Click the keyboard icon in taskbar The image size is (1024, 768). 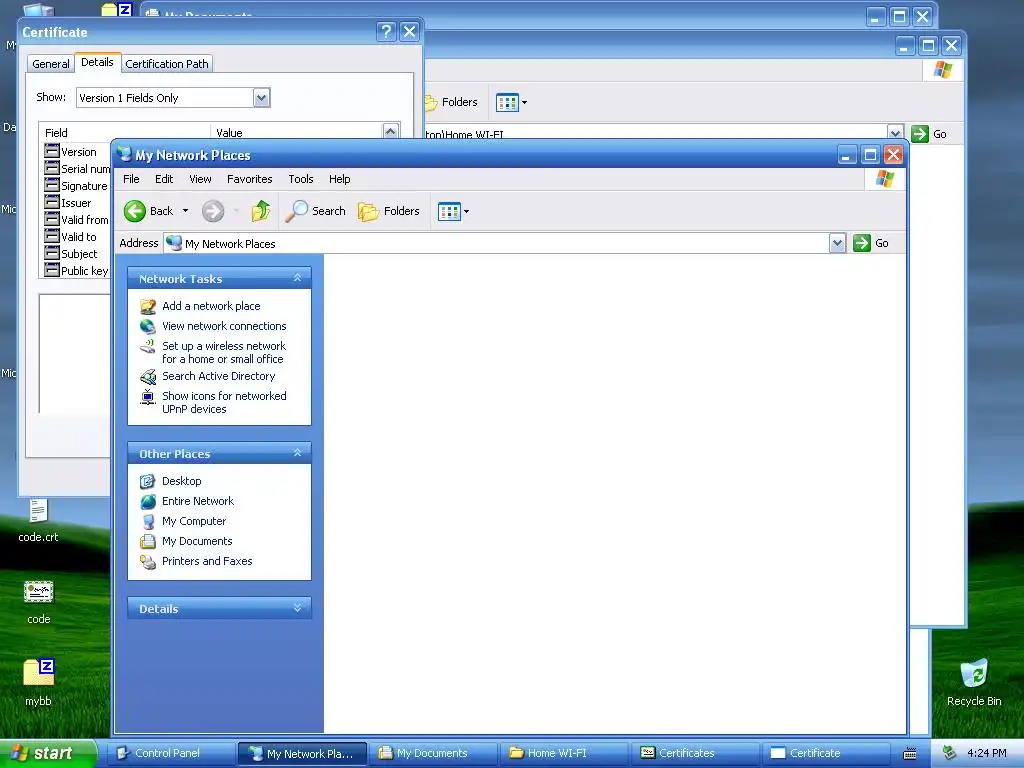(x=910, y=754)
